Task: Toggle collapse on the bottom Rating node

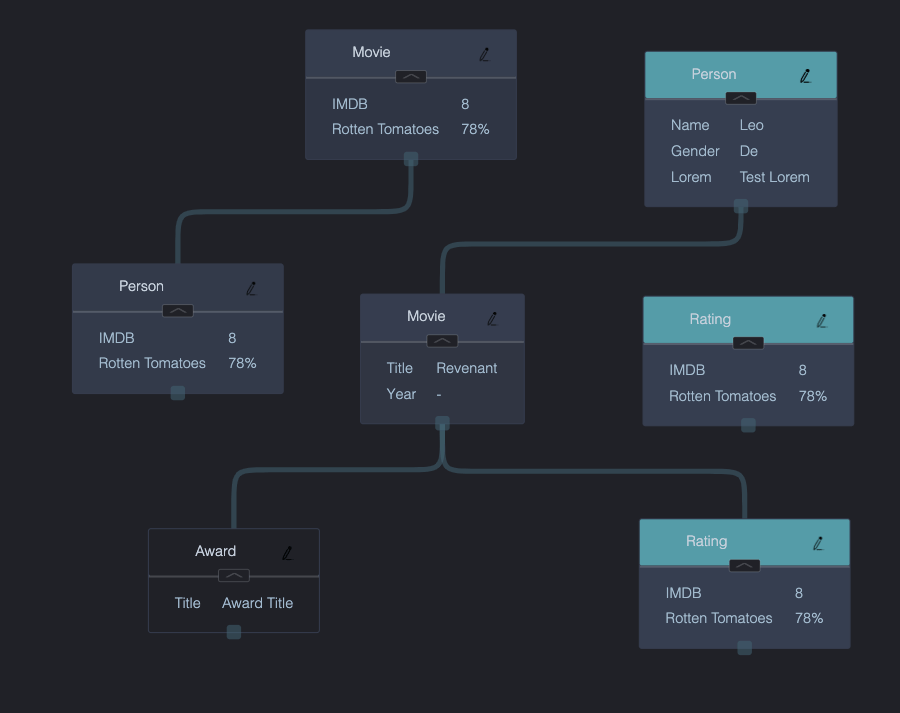Action: point(744,565)
